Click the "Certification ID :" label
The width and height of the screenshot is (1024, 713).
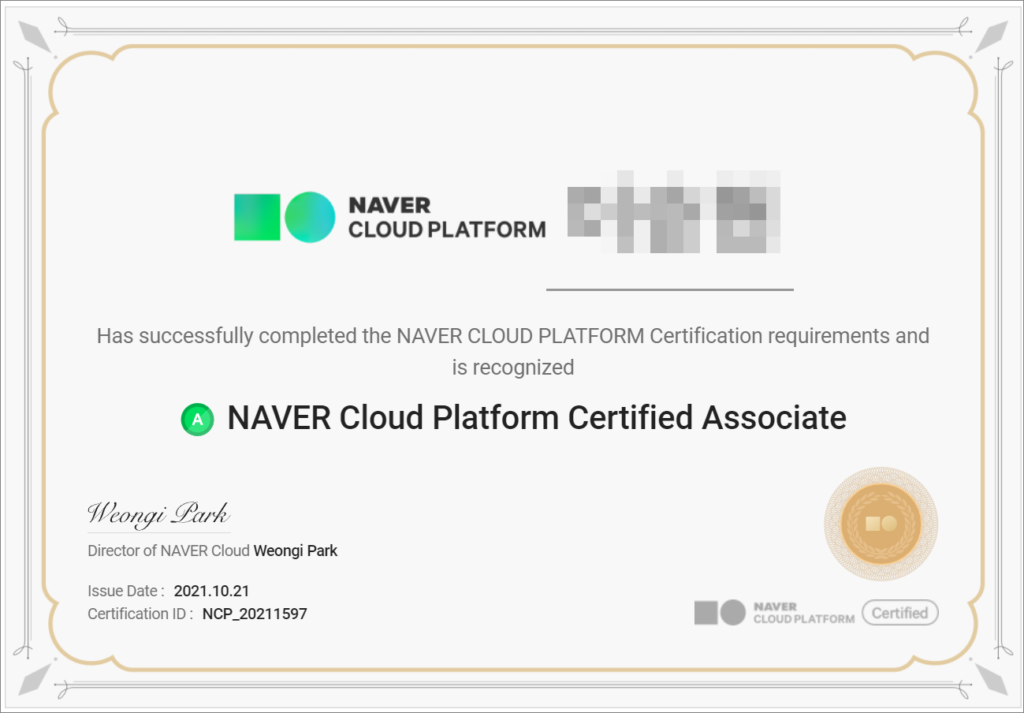pos(140,614)
